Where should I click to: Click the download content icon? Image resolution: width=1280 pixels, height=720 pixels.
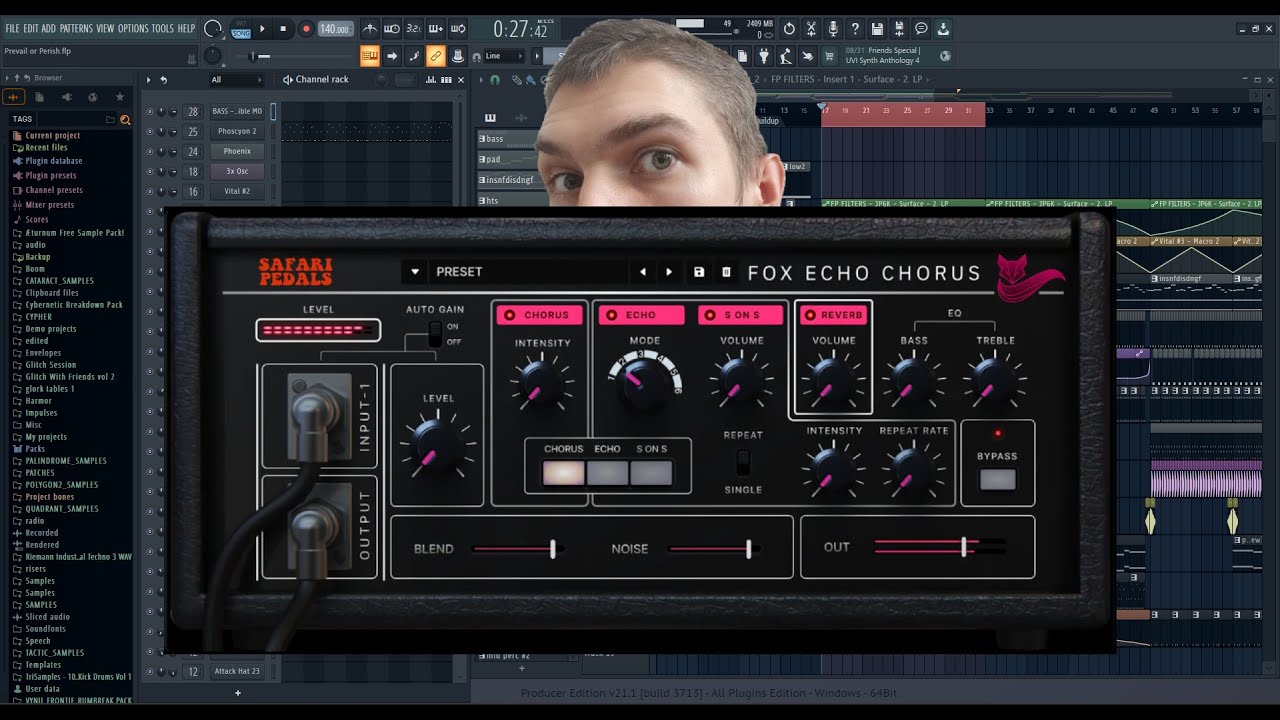[943, 29]
